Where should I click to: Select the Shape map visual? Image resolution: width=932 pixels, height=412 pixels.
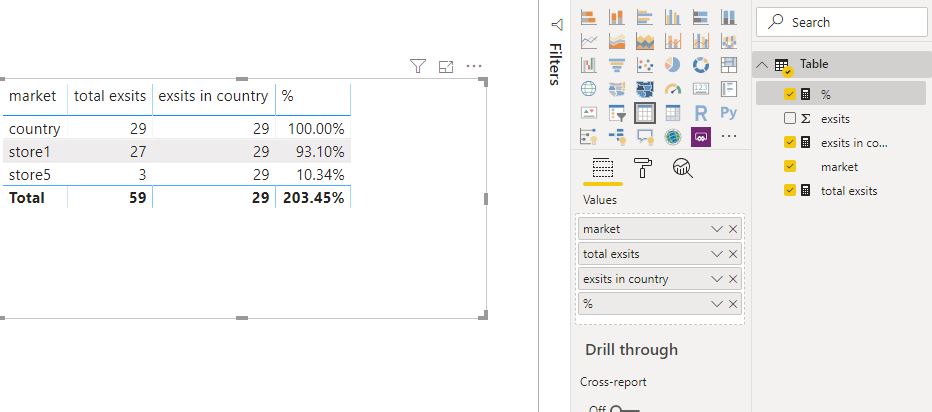point(644,89)
